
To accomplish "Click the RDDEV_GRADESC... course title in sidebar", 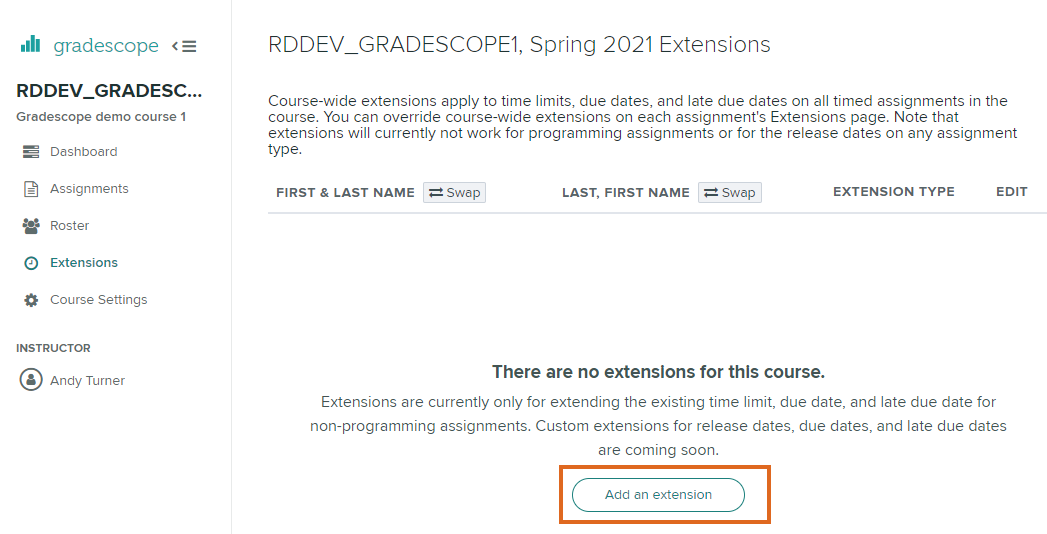I will (x=109, y=92).
